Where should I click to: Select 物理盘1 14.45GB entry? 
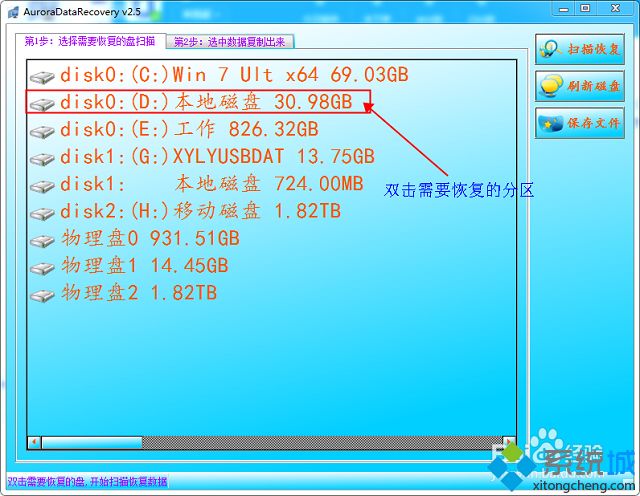point(144,266)
